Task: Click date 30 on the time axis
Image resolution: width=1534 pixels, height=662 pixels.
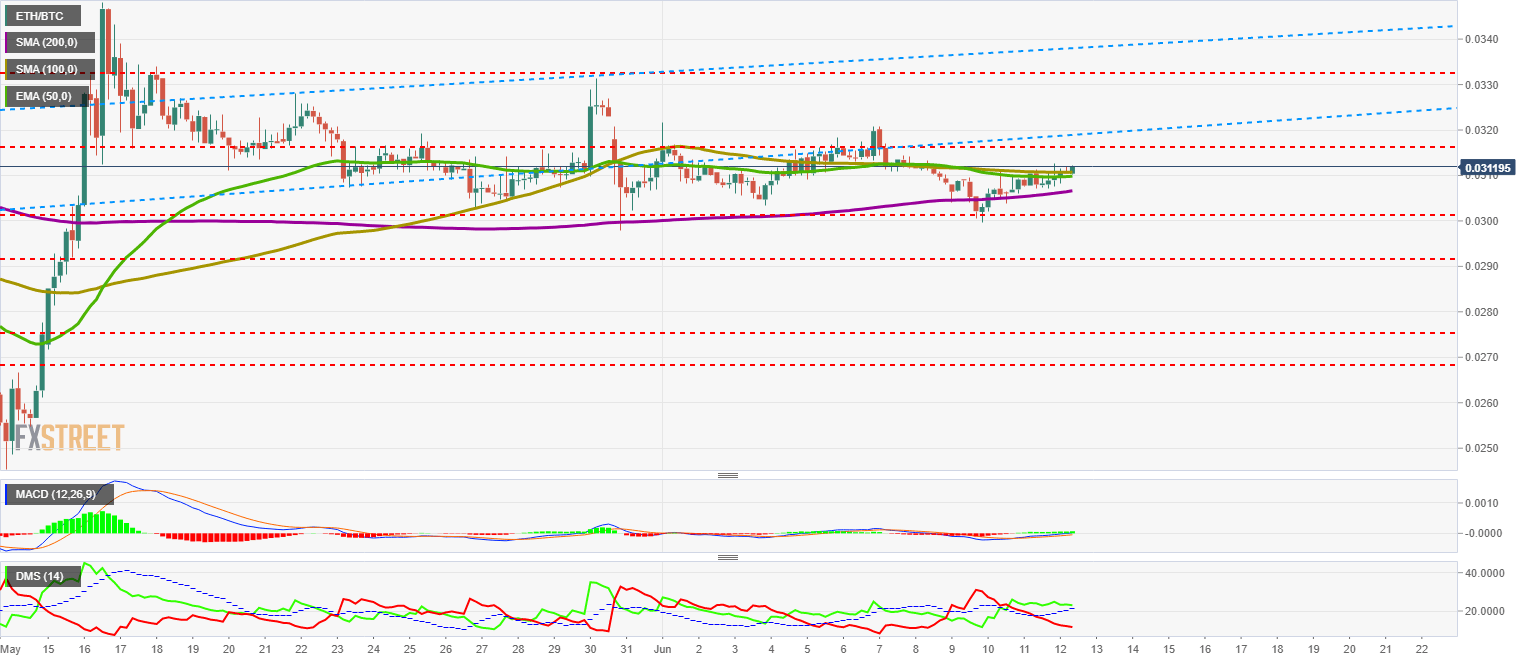Action: (x=589, y=649)
